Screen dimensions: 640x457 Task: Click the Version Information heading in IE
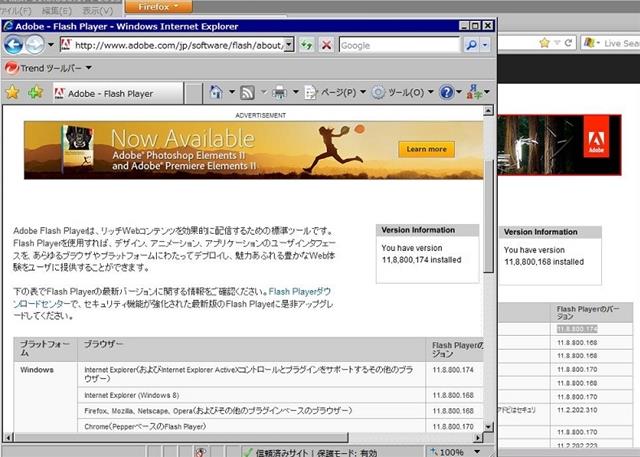pyautogui.click(x=418, y=230)
